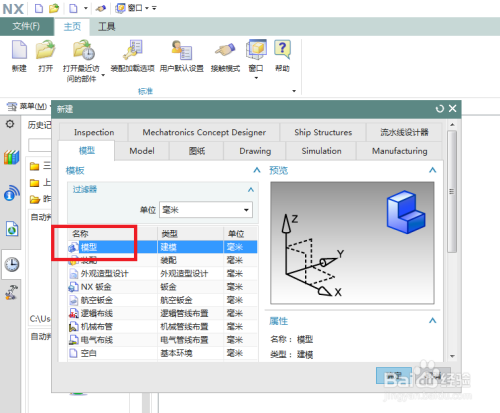Switch to the Ship Structures tab
This screenshot has height=413, width=500.
coord(323,132)
